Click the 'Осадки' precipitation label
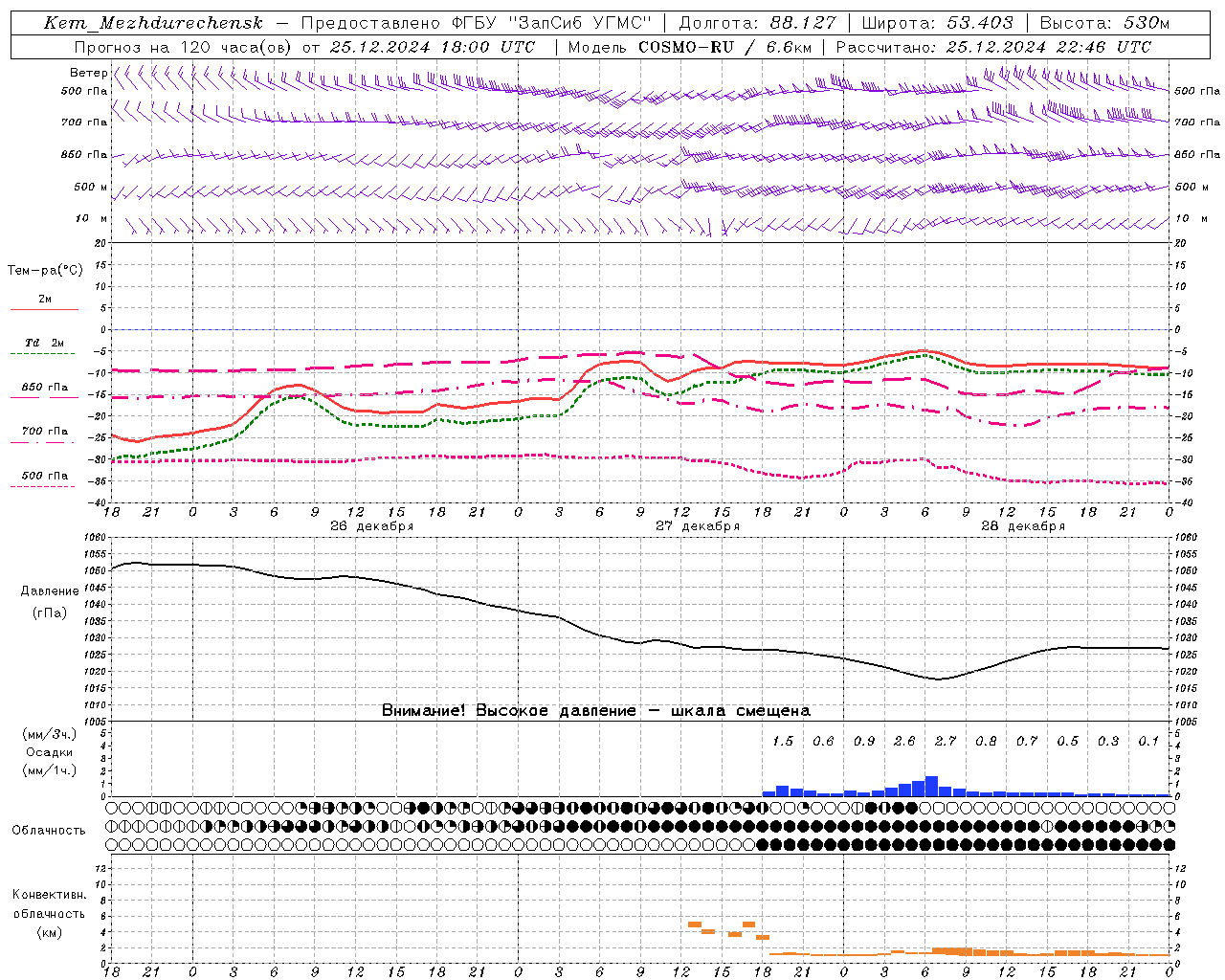The height and width of the screenshot is (980, 1225). point(50,752)
